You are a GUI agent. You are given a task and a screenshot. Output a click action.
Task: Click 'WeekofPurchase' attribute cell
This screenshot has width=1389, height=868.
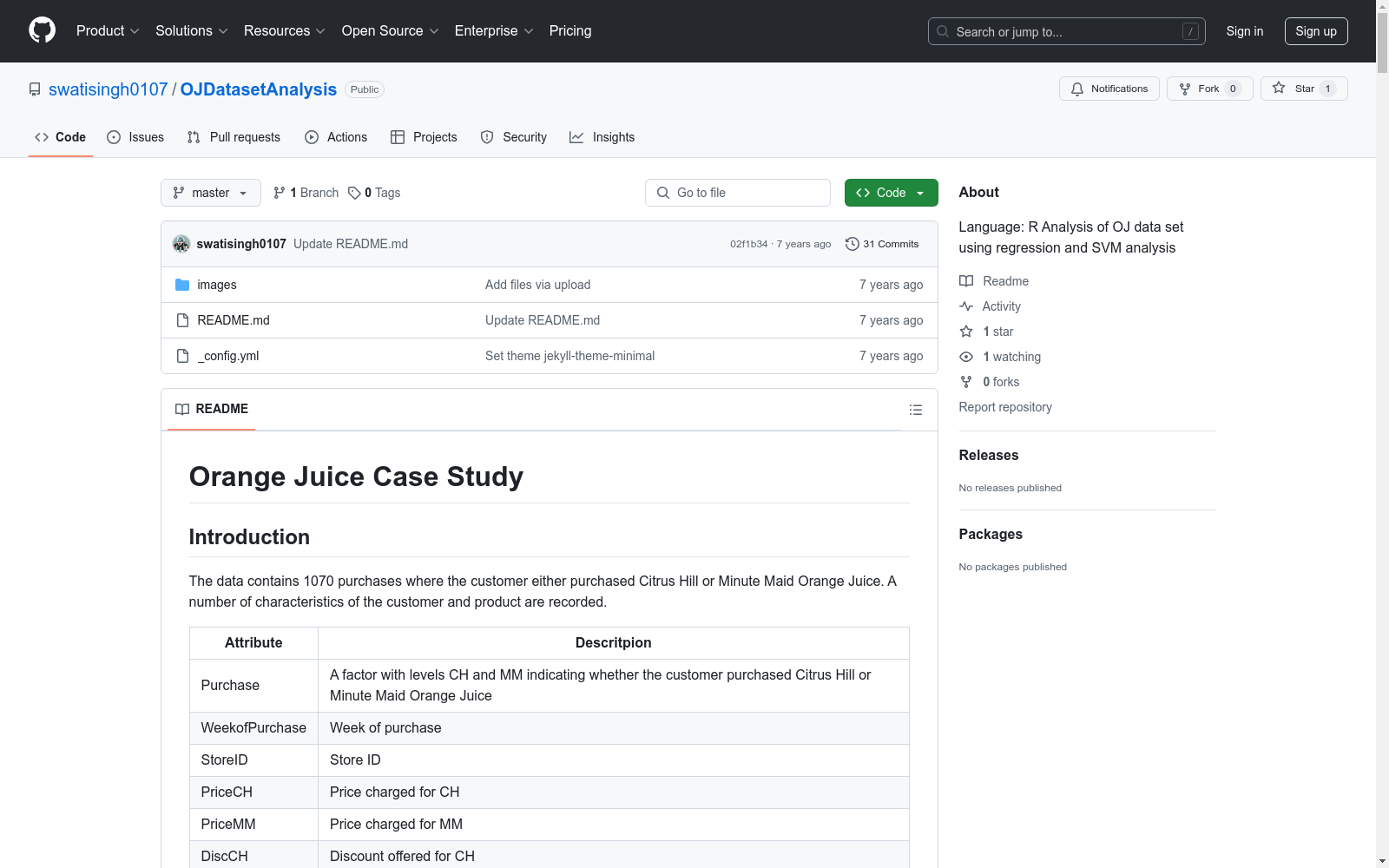coord(253,727)
